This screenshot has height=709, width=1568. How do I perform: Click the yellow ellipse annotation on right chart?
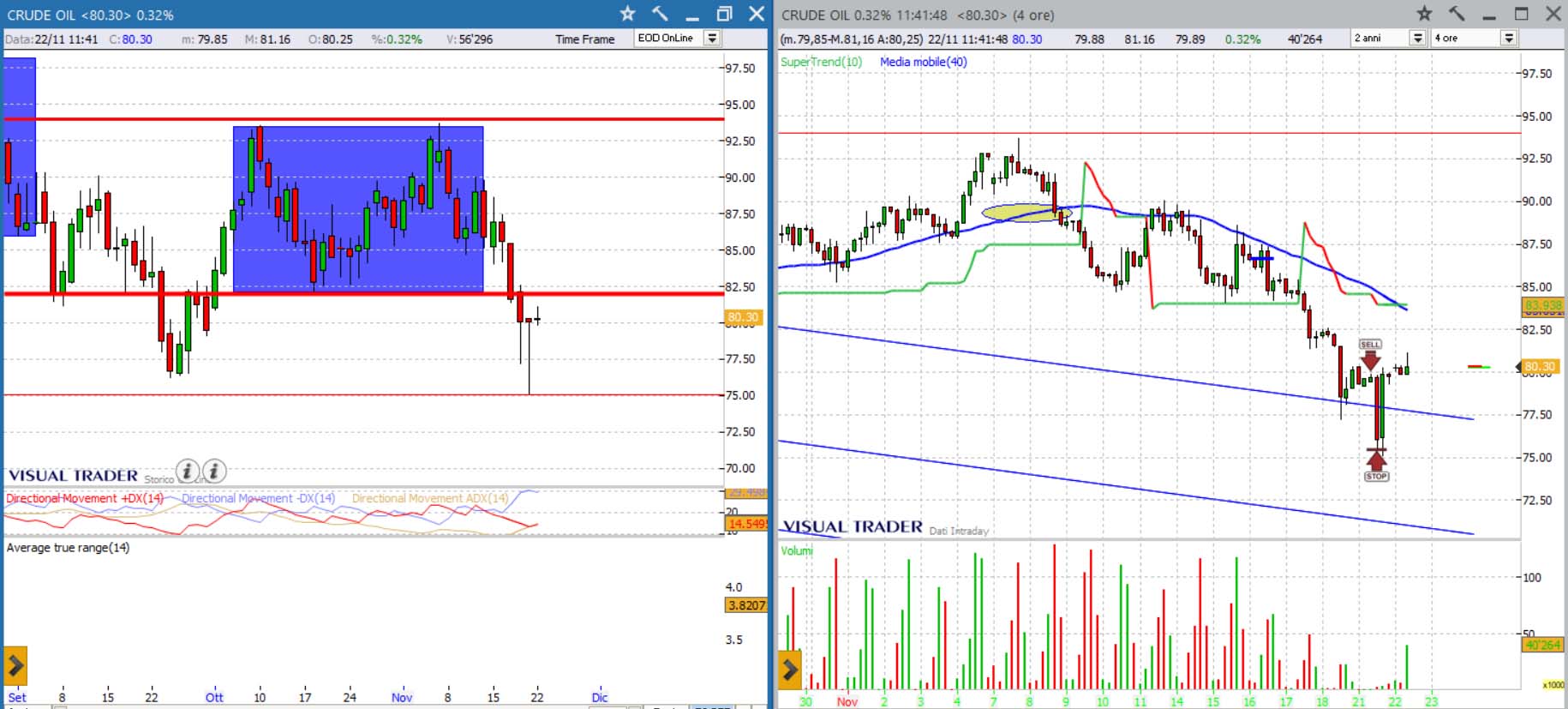[1026, 213]
